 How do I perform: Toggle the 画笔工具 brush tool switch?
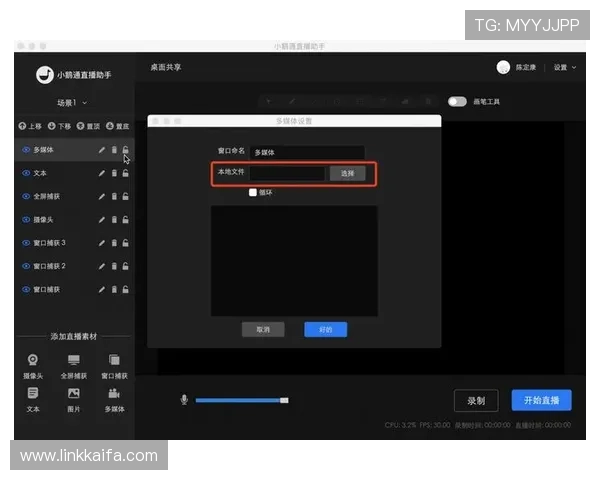[457, 101]
